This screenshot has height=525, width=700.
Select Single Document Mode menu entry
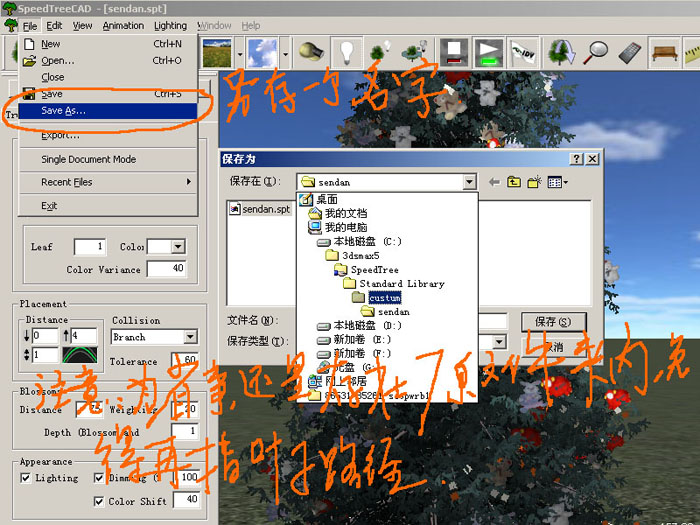pyautogui.click(x=108, y=159)
